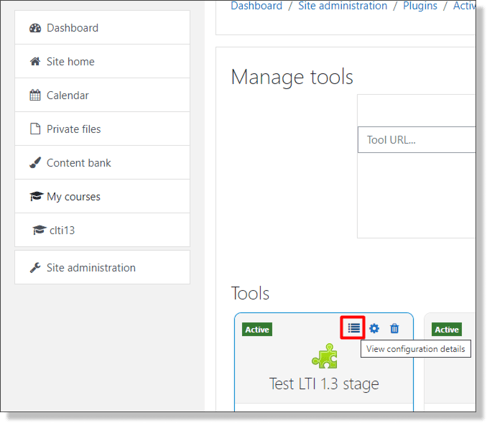Open the Plugins breadcrumb link
The width and height of the screenshot is (487, 423).
420,6
